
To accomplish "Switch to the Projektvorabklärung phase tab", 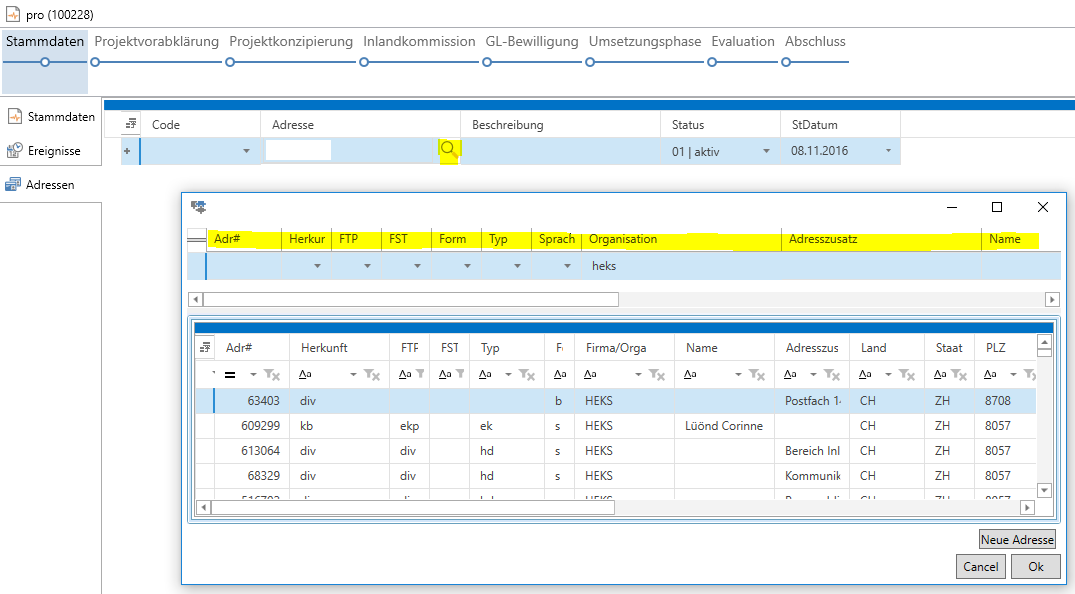I will pyautogui.click(x=156, y=42).
